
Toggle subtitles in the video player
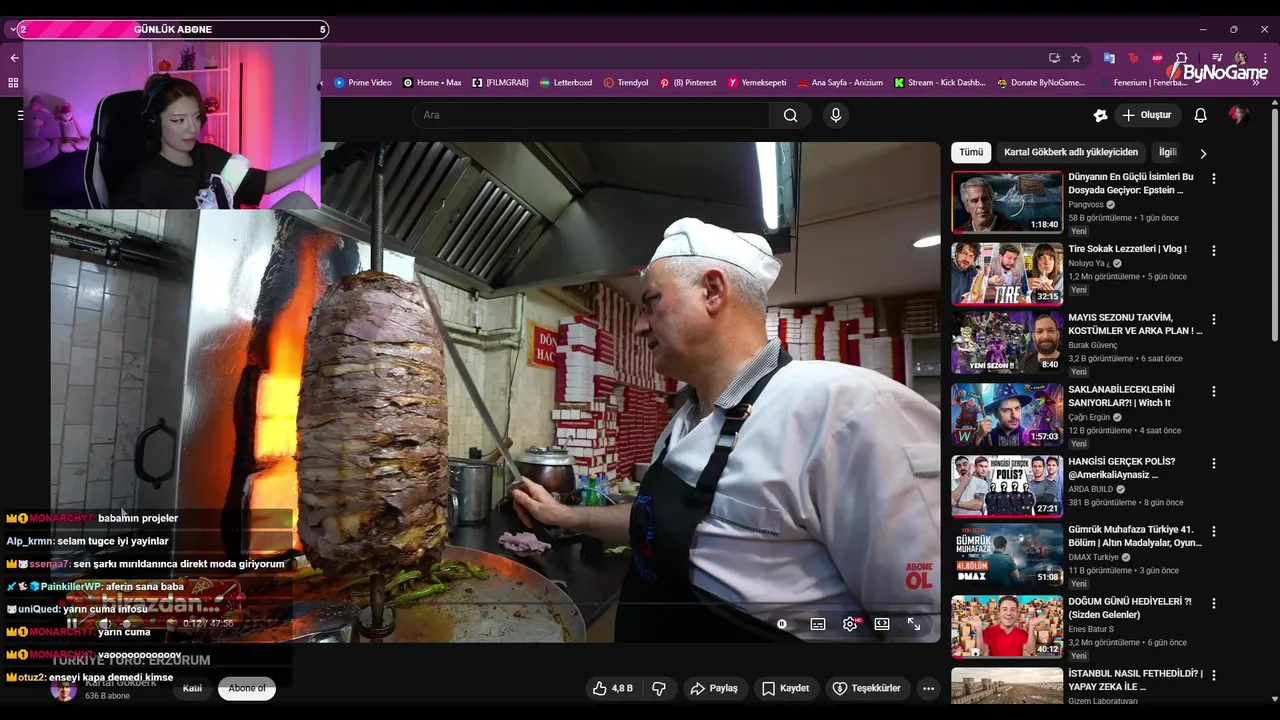click(818, 624)
